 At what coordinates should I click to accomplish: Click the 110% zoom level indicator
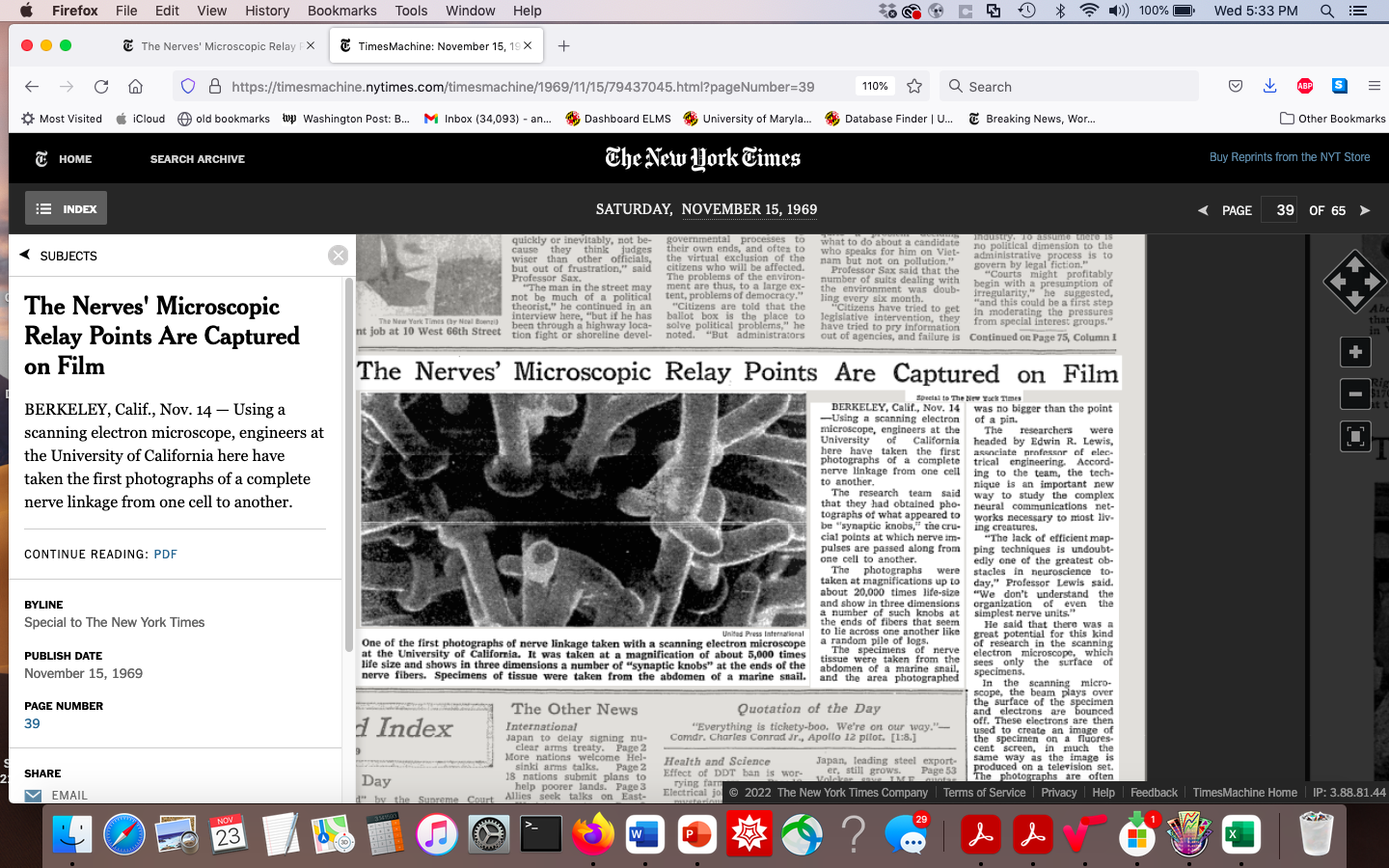point(875,86)
